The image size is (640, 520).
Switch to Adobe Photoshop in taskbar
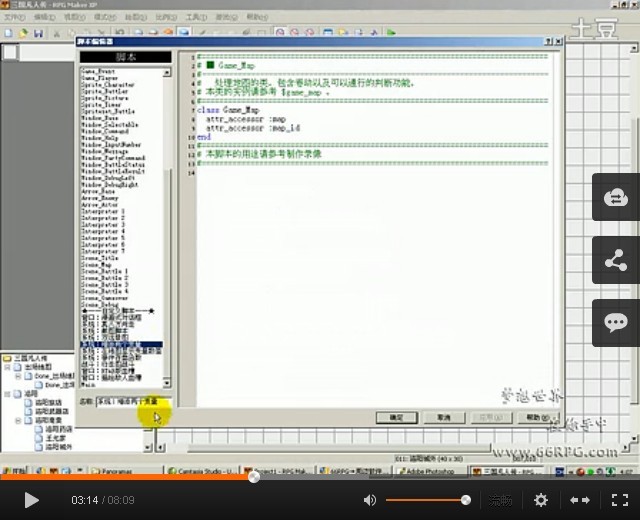pyautogui.click(x=430, y=471)
